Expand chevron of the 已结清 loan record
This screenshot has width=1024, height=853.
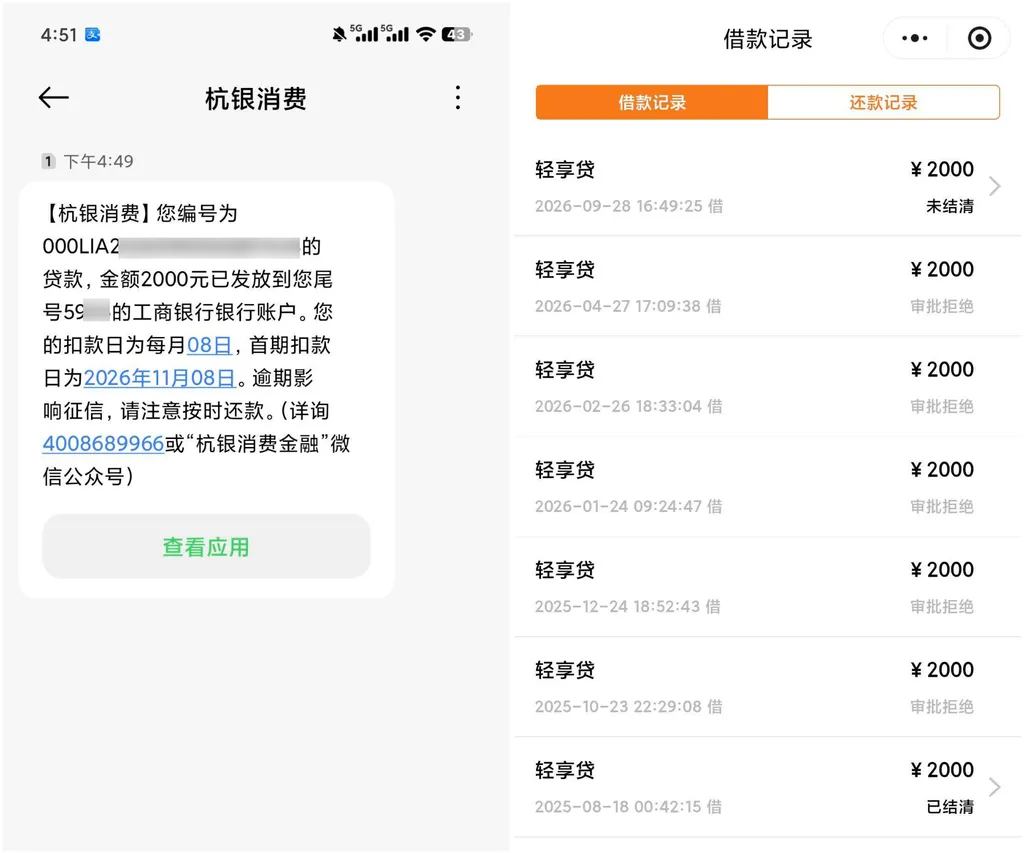(995, 787)
